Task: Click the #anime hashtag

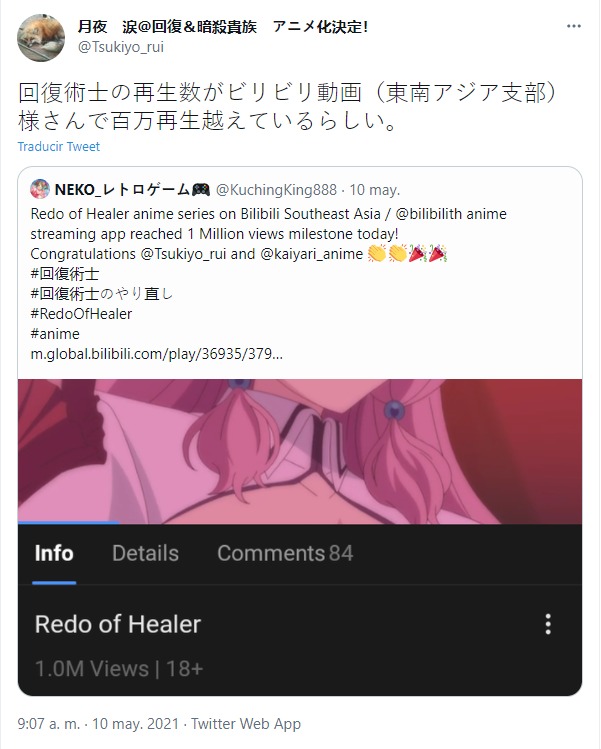Action: [x=55, y=334]
